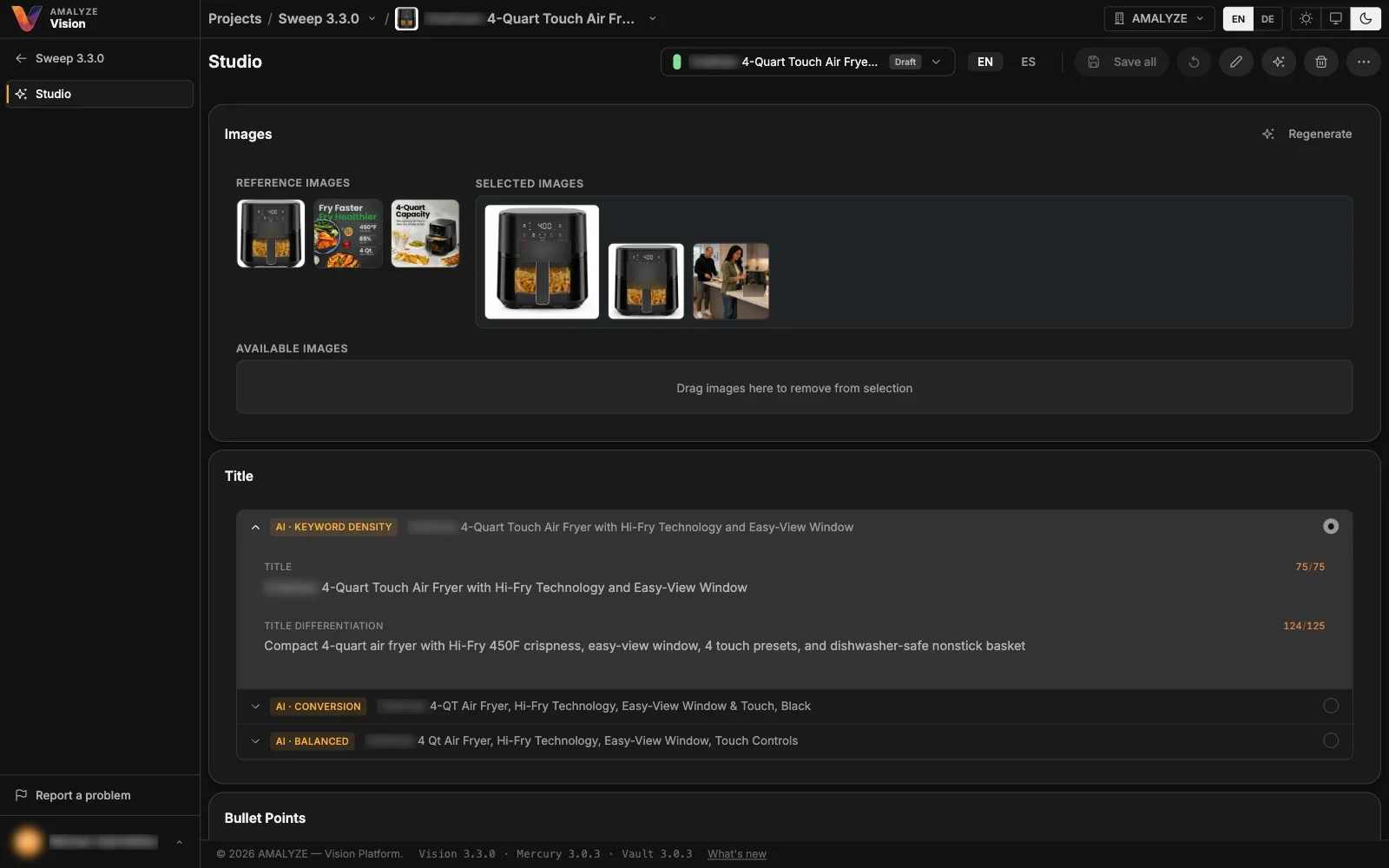Click the second selected air fryer image

pos(646,281)
